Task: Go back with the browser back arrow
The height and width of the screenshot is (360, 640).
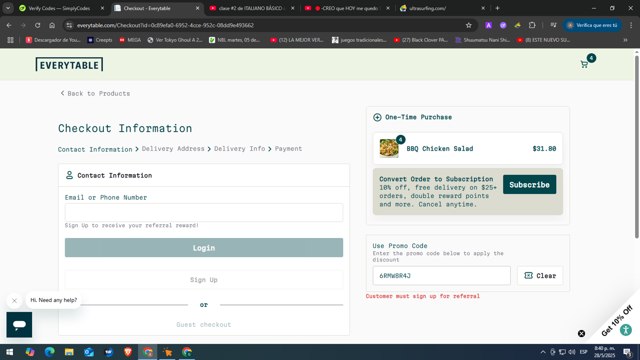Action: click(x=9, y=25)
